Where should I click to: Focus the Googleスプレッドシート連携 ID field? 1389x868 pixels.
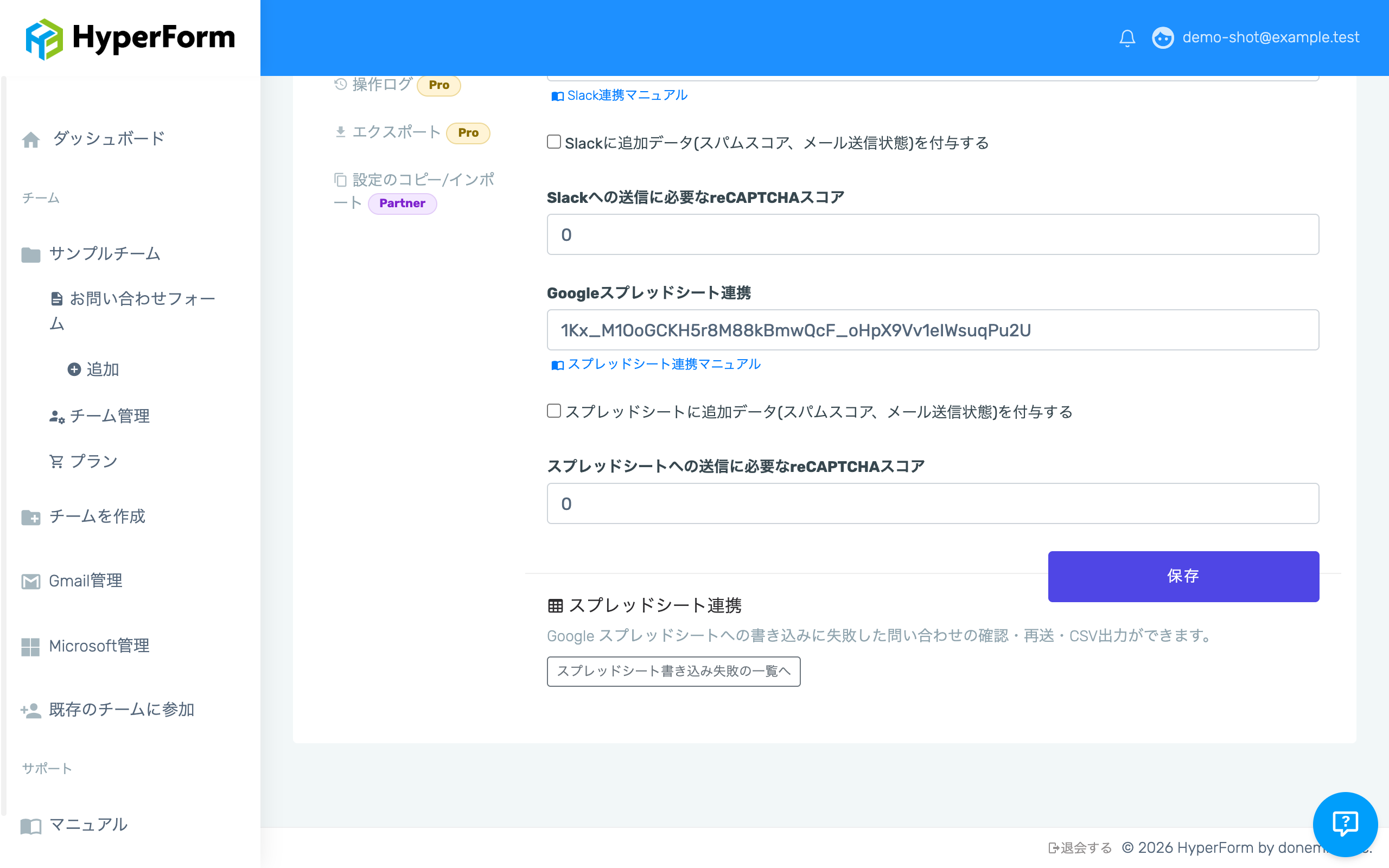coord(933,330)
